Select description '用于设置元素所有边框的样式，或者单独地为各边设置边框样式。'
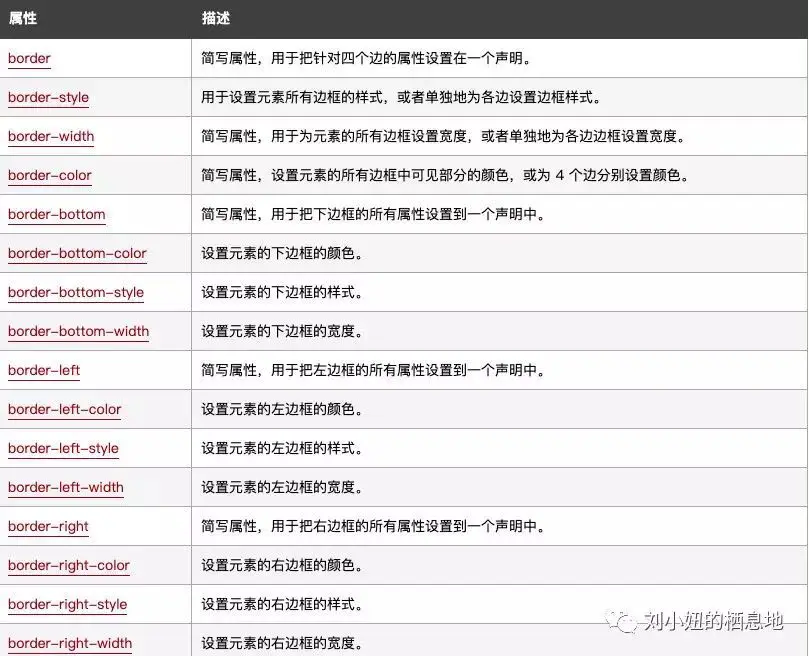 tap(401, 97)
